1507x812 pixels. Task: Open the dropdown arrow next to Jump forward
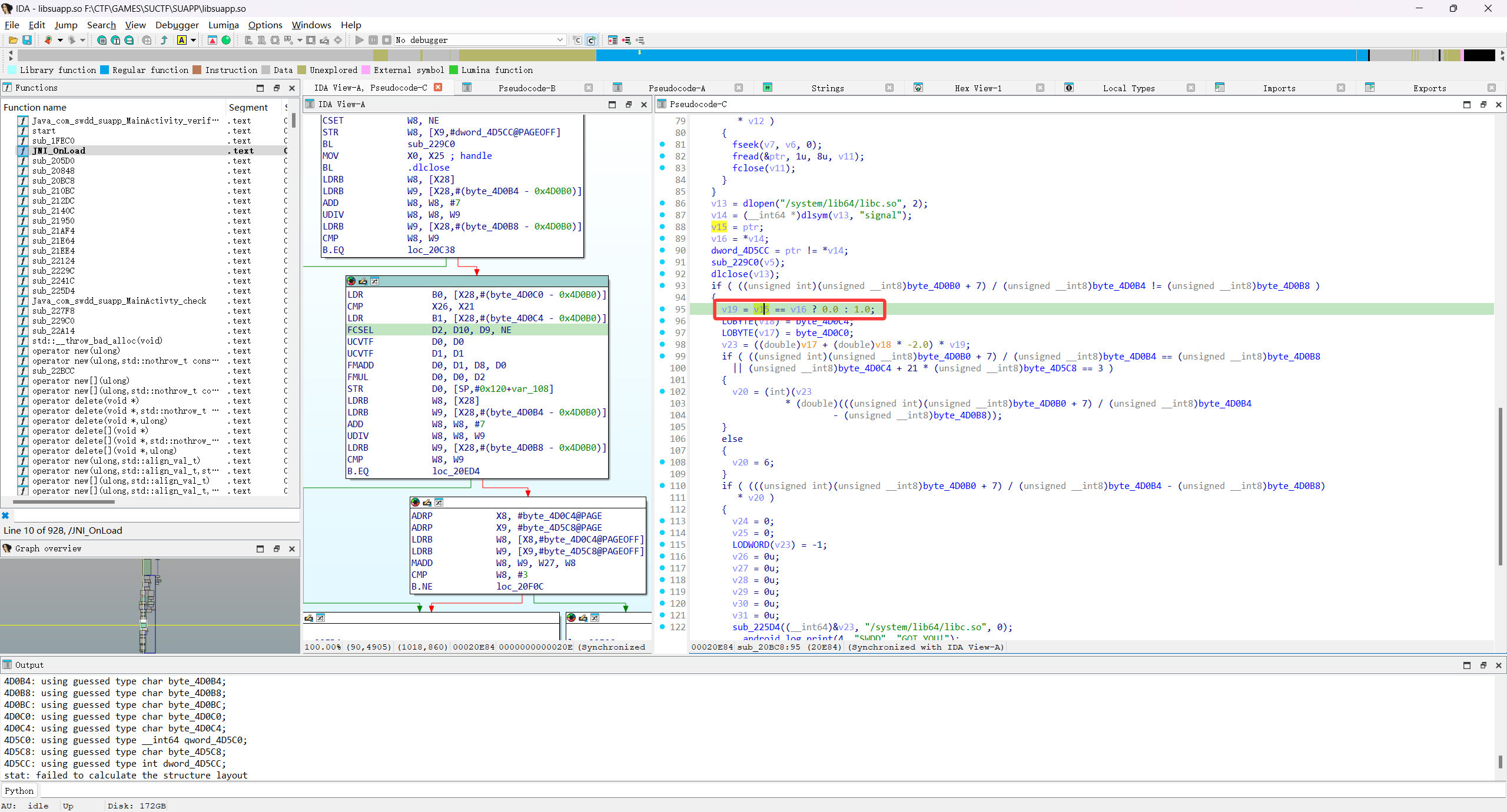coord(82,40)
